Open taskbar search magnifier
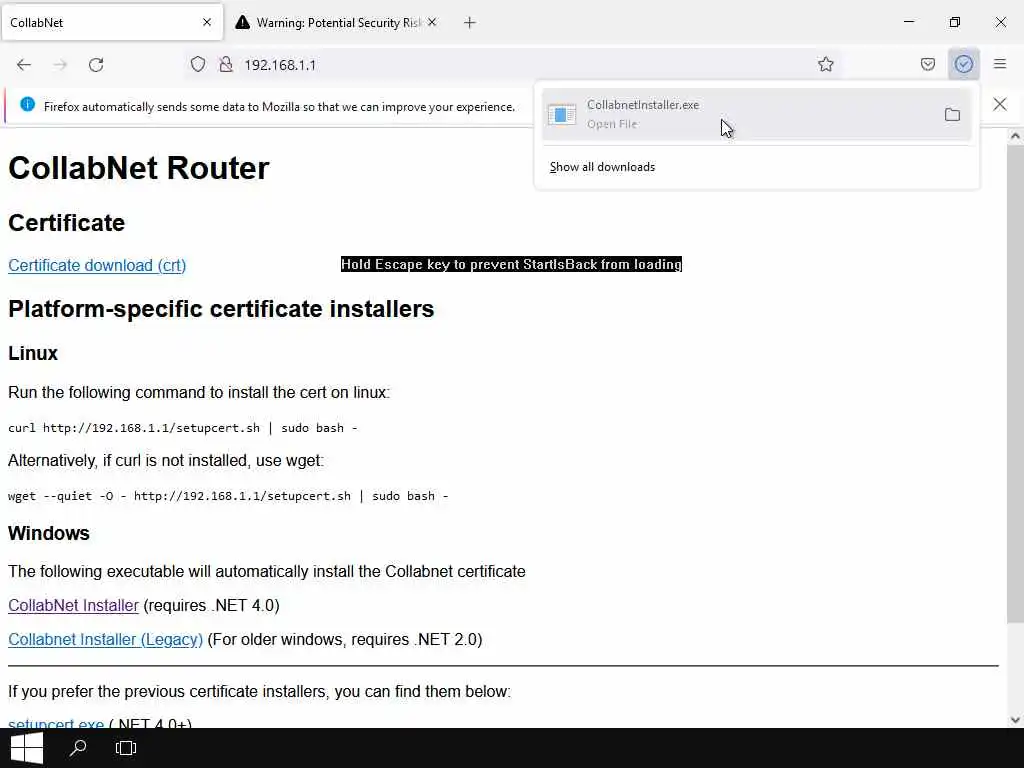The height and width of the screenshot is (768, 1024). click(78, 748)
